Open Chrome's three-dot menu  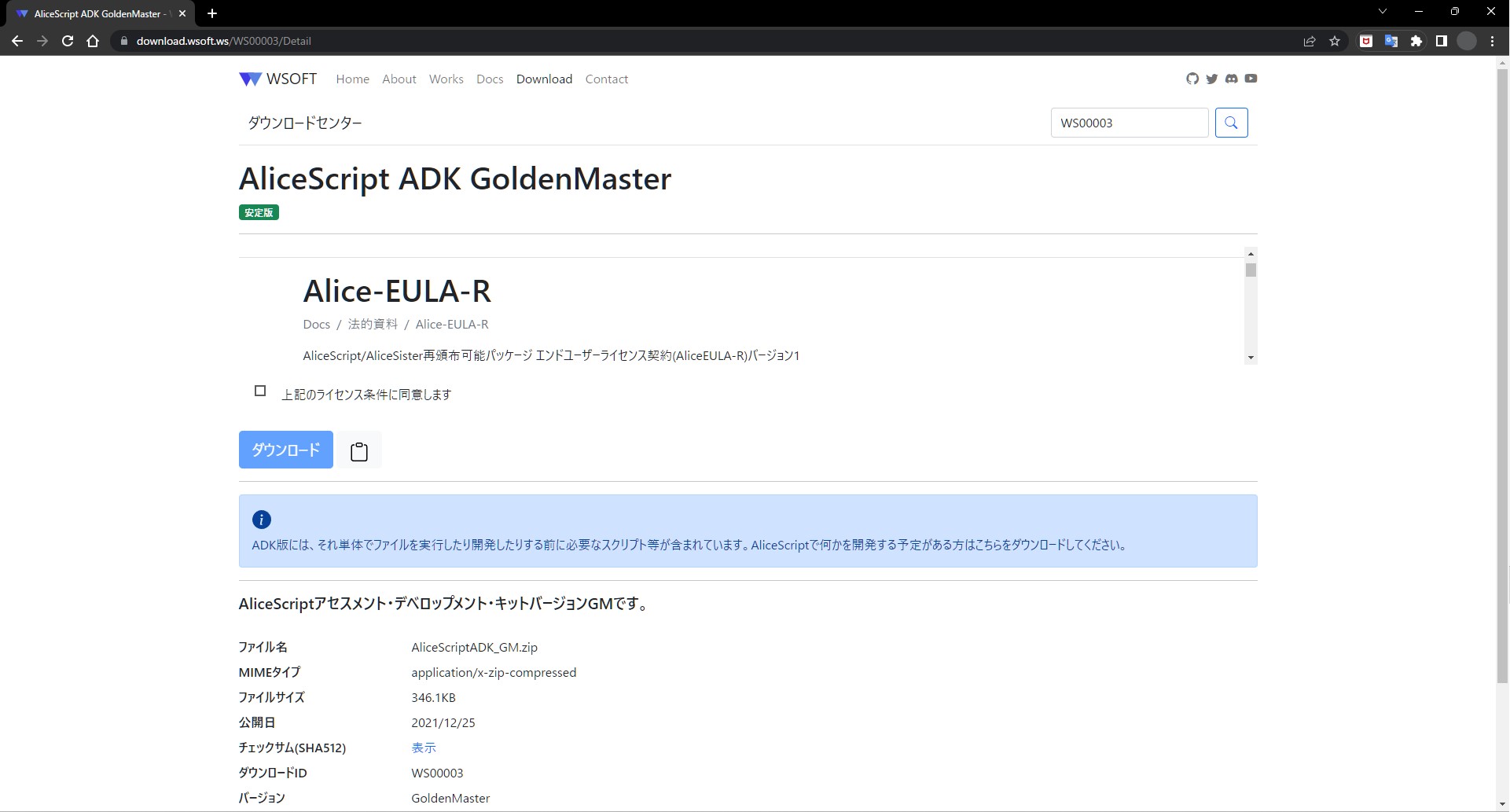click(1492, 42)
